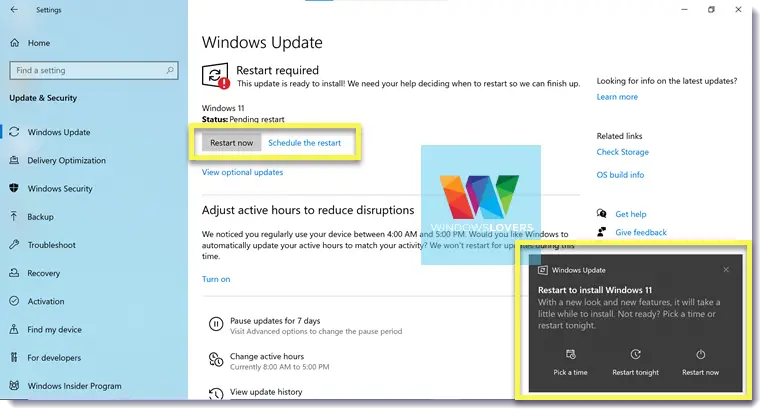This screenshot has width=767, height=415.
Task: Open Check Storage link
Action: tap(622, 152)
